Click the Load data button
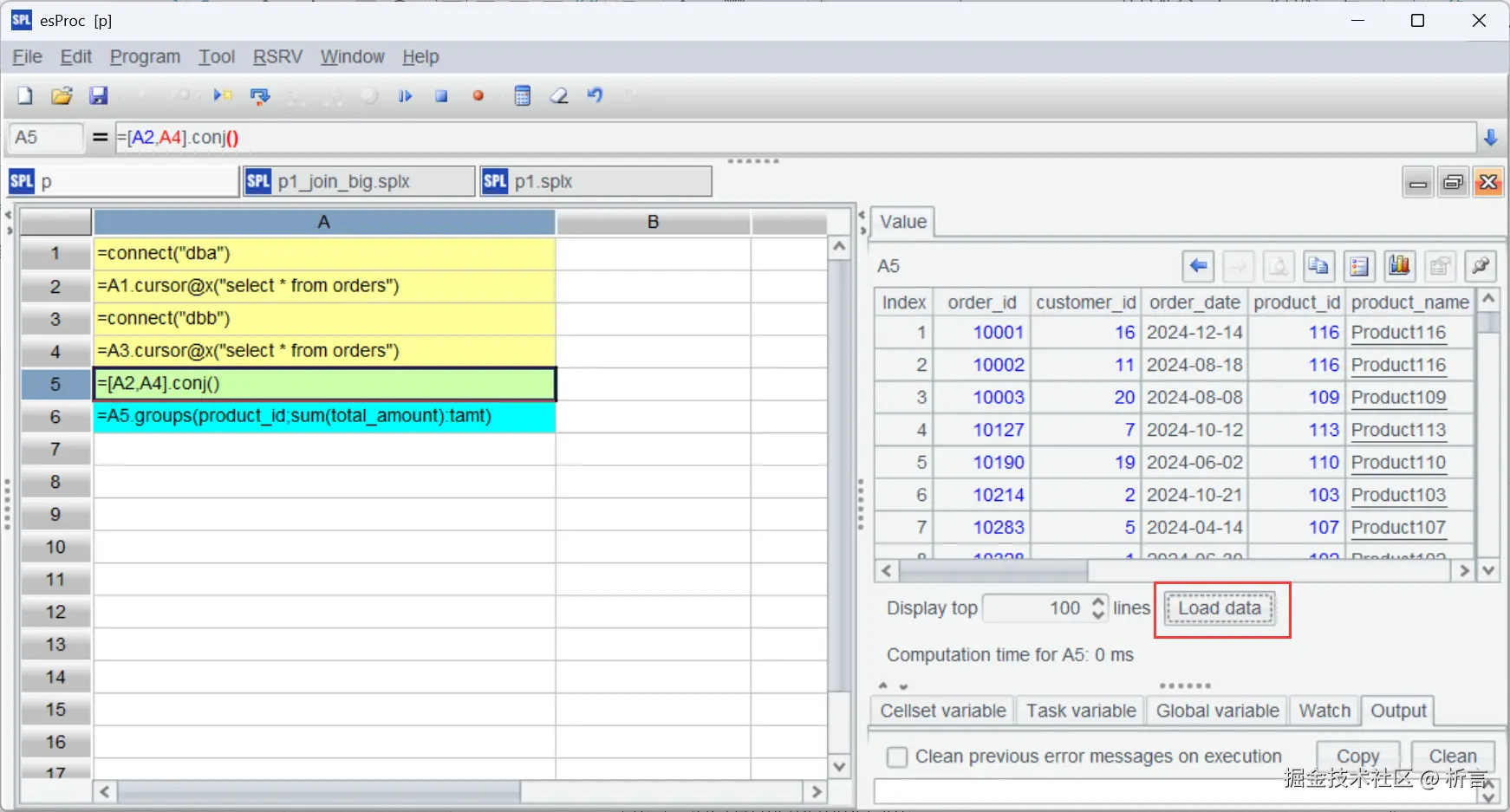This screenshot has height=812, width=1510. (1220, 608)
